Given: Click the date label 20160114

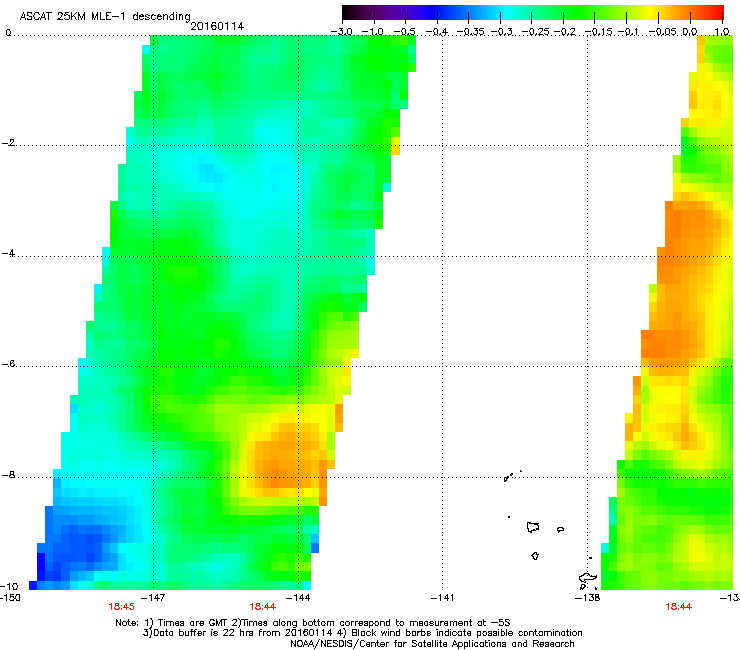Looking at the screenshot, I should tap(217, 26).
